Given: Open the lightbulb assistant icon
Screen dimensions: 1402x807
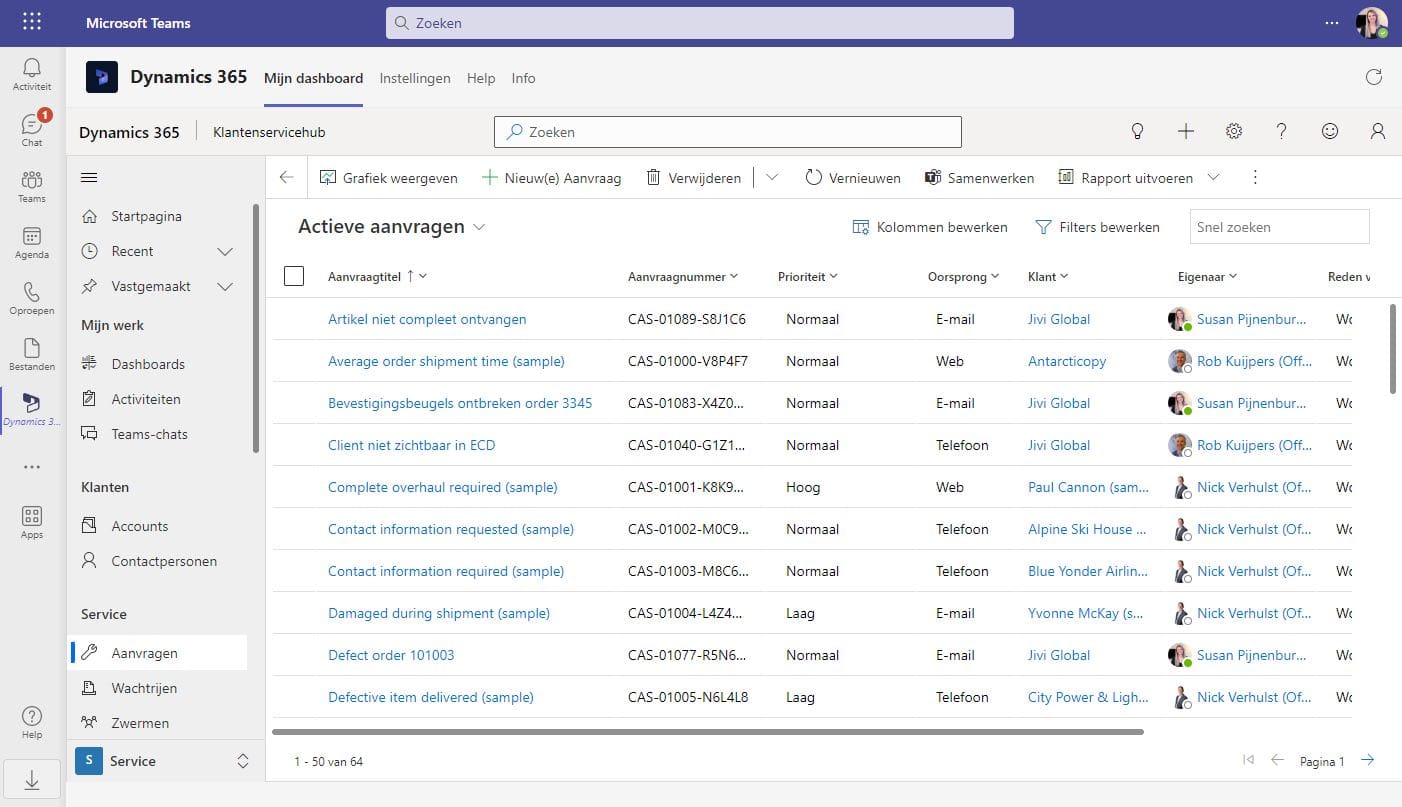Looking at the screenshot, I should (x=1137, y=131).
